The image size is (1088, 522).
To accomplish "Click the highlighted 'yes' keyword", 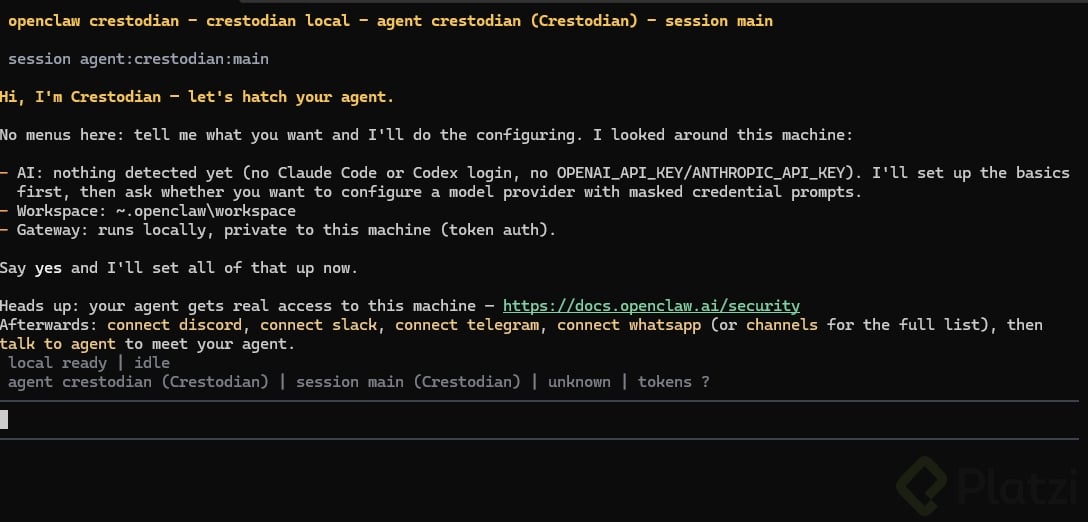I will pyautogui.click(x=49, y=268).
